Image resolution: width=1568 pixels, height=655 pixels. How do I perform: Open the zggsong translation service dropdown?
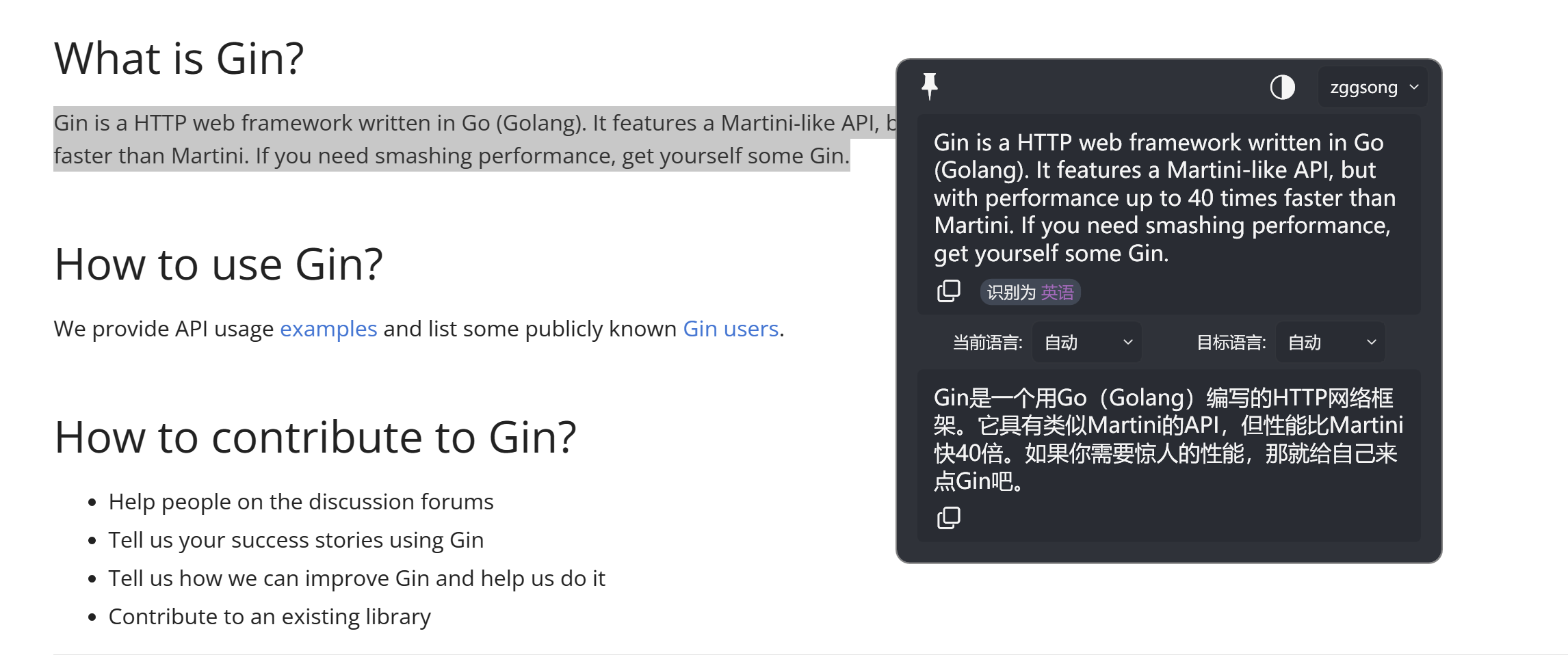pyautogui.click(x=1372, y=88)
